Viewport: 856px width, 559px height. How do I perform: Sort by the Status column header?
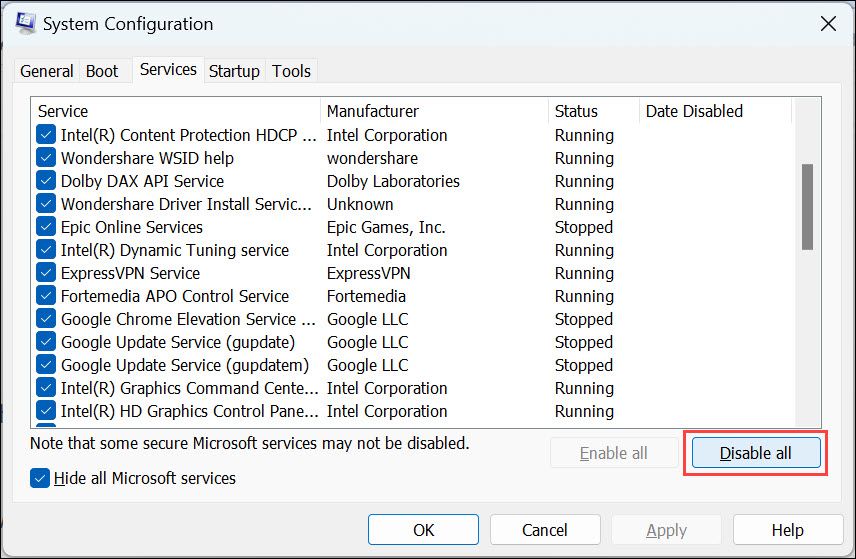(594, 111)
